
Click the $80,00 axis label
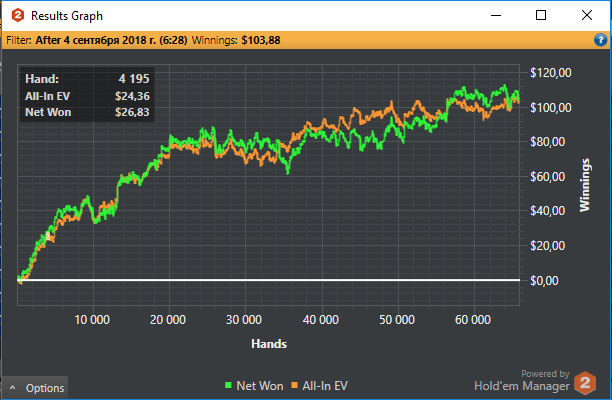coord(548,142)
